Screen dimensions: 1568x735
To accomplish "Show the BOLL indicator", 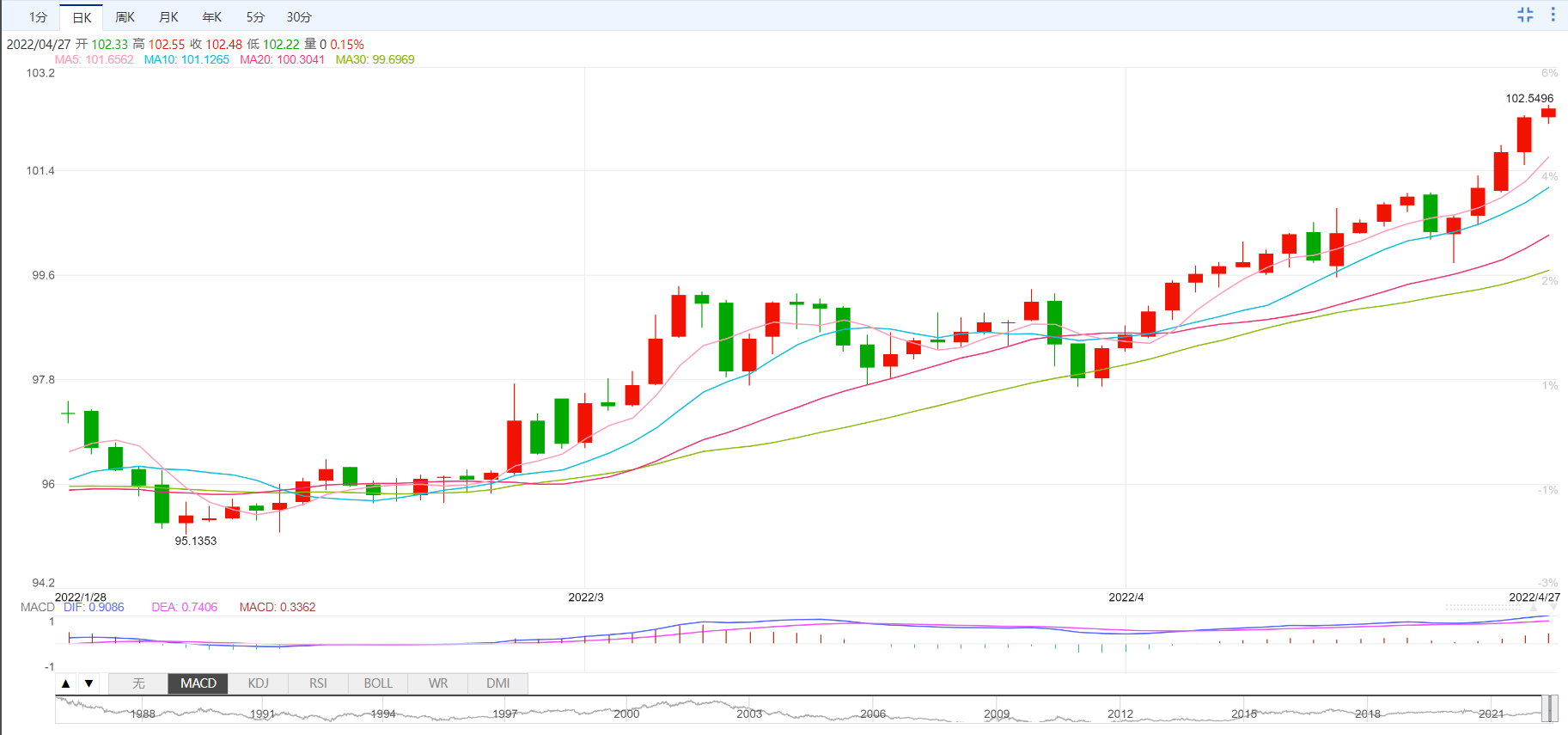I will (378, 683).
